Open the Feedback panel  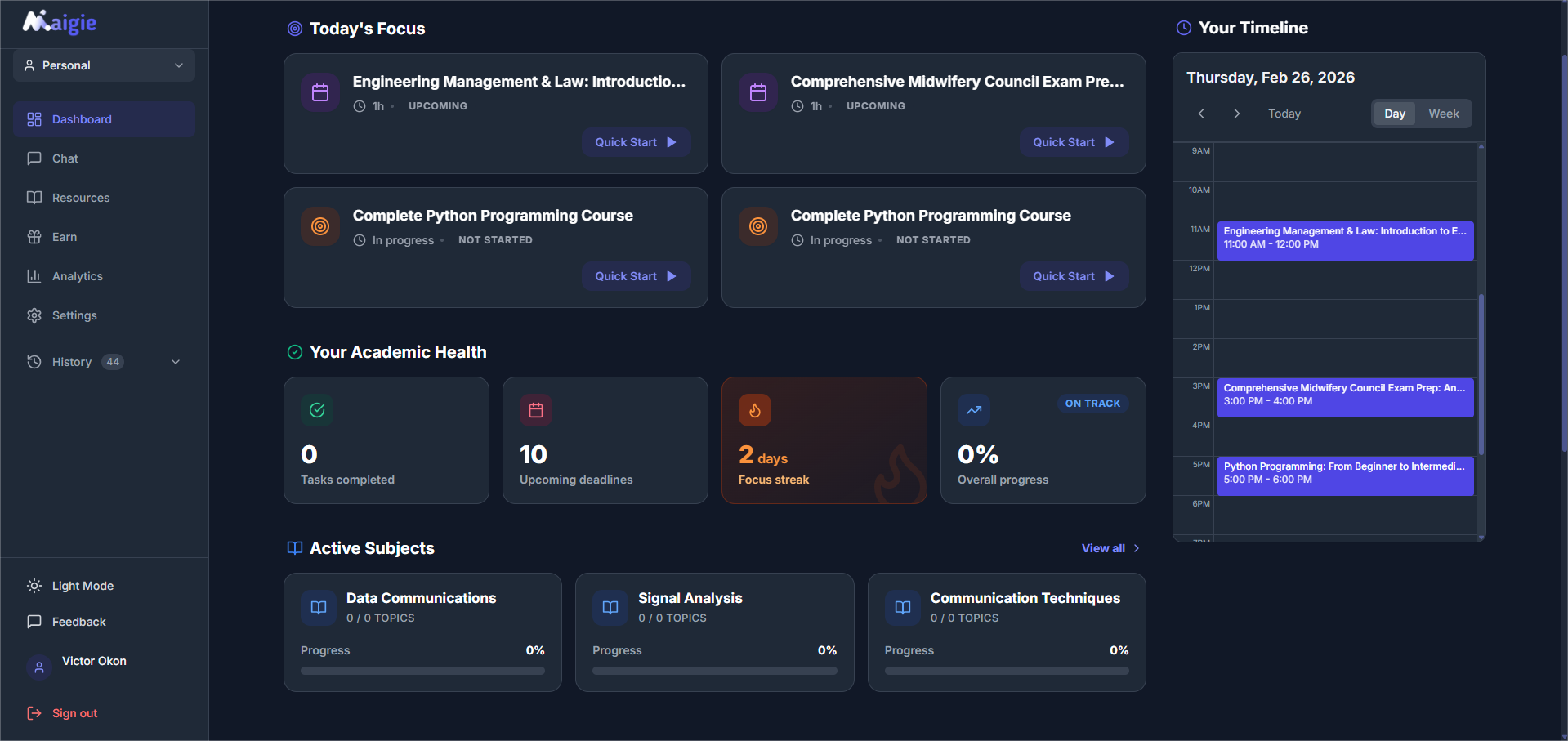[78, 621]
